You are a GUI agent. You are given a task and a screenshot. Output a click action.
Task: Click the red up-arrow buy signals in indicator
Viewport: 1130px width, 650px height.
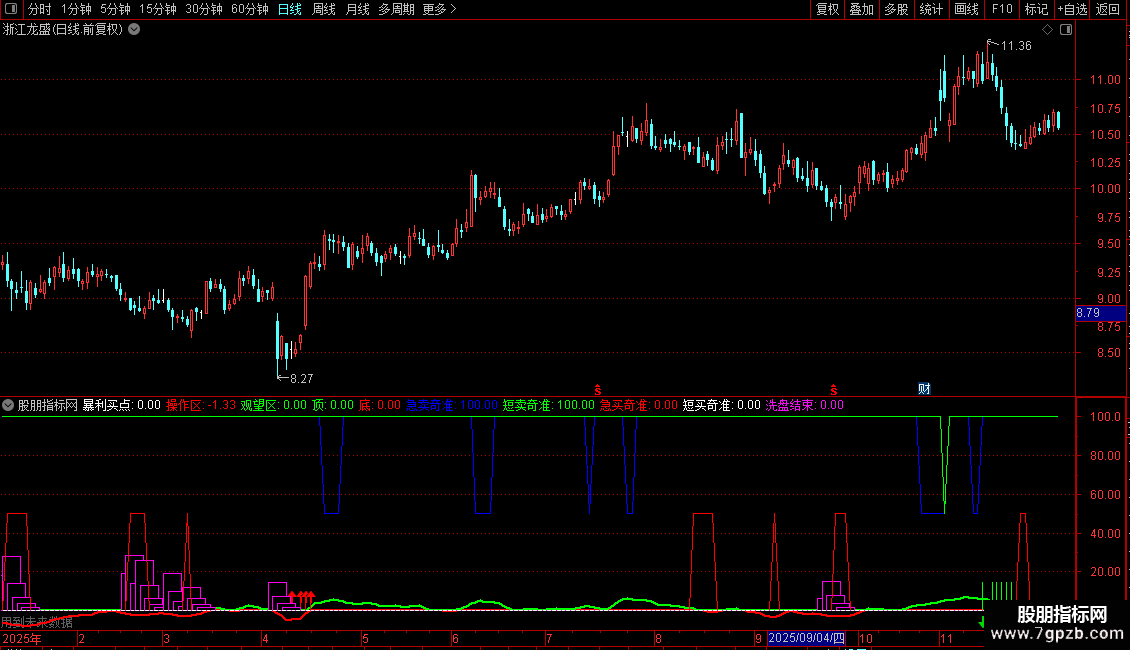pos(303,599)
